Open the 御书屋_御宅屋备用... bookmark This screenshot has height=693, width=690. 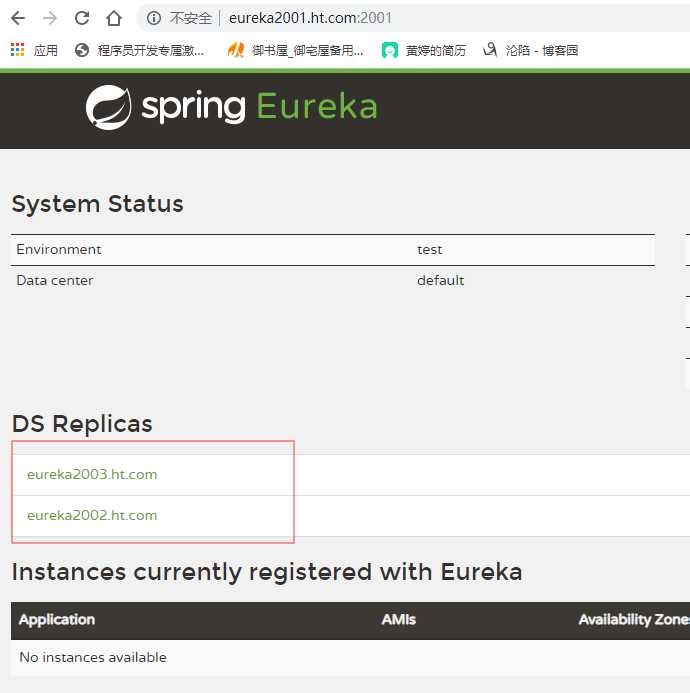tap(295, 50)
